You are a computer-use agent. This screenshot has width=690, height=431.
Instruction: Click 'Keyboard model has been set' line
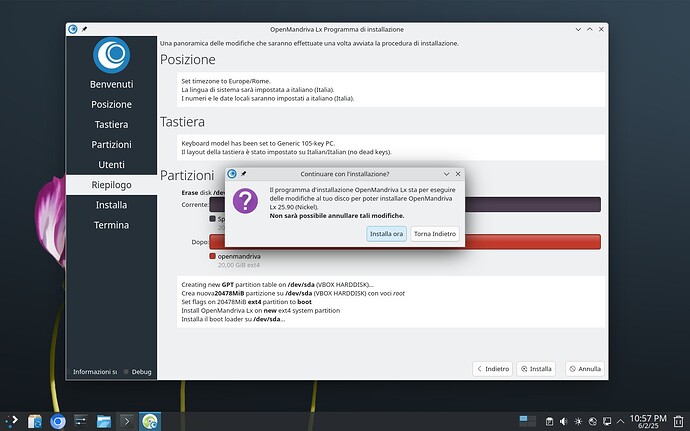[x=258, y=144]
